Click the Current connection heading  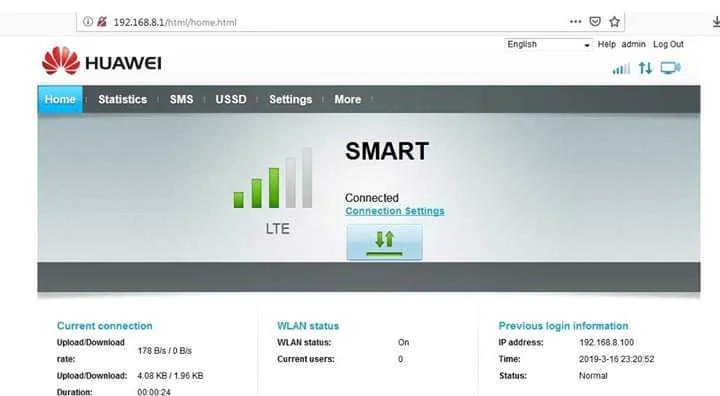tap(105, 326)
